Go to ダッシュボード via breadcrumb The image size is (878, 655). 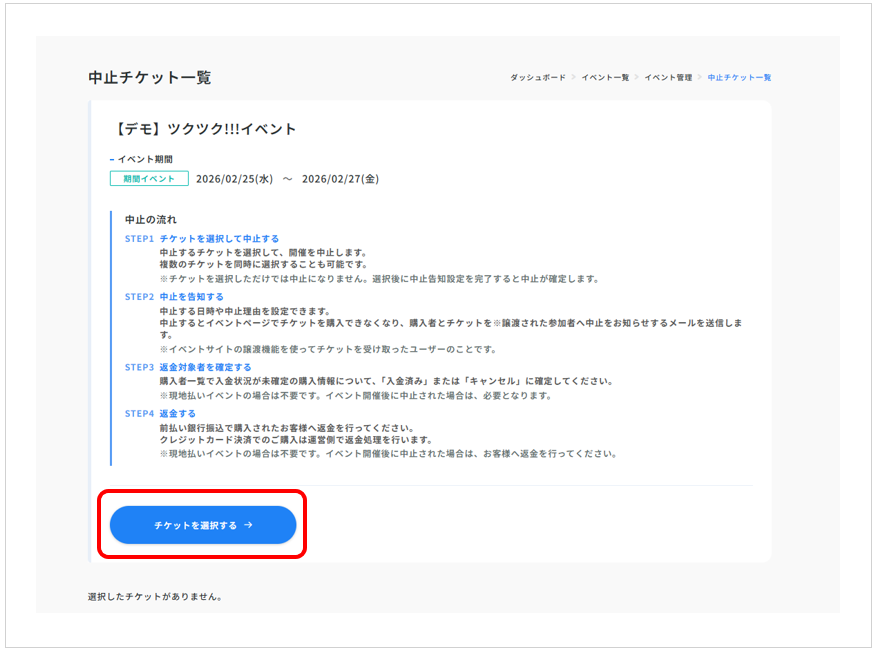[537, 78]
